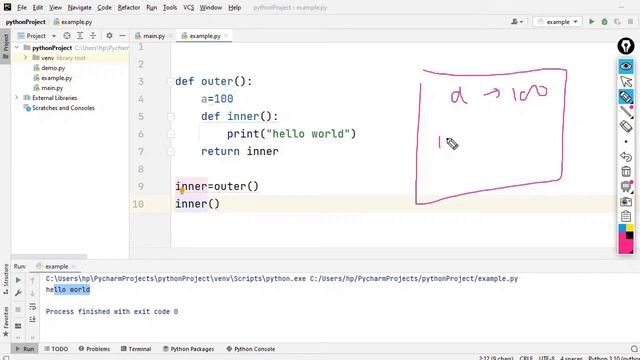This screenshot has height=360, width=640.
Task: Jump down the stack trace arrow
Action: coord(33,293)
